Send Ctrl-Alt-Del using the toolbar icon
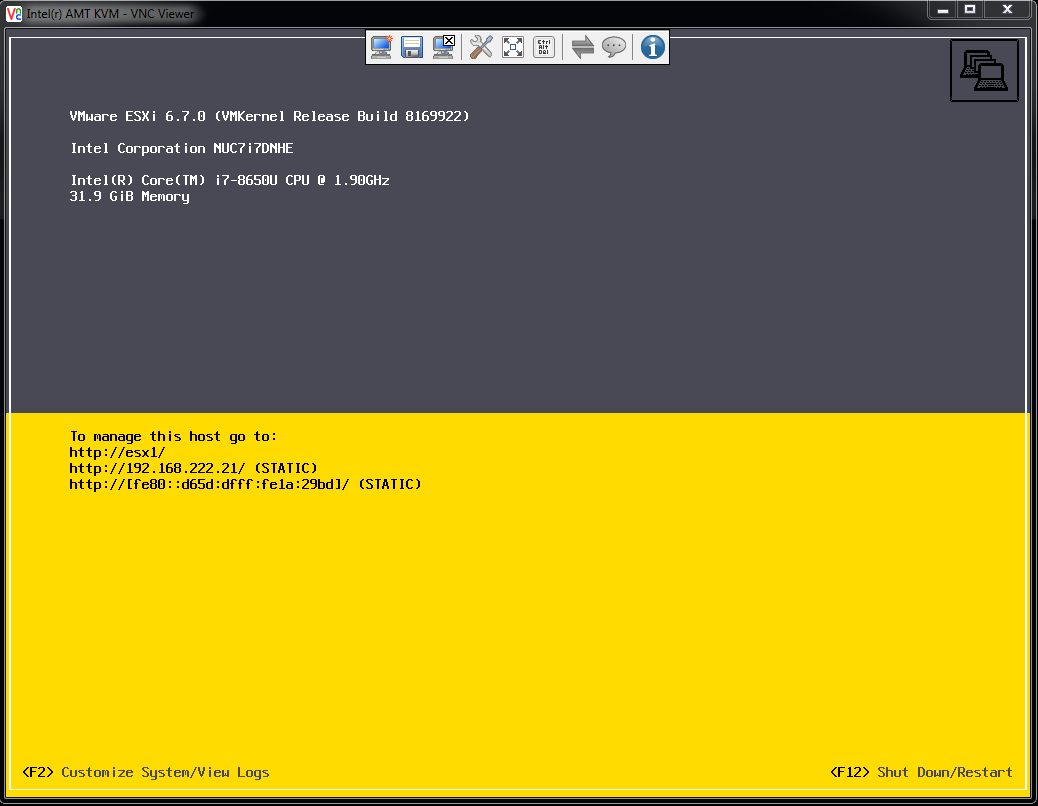This screenshot has width=1038, height=806. pyautogui.click(x=543, y=47)
